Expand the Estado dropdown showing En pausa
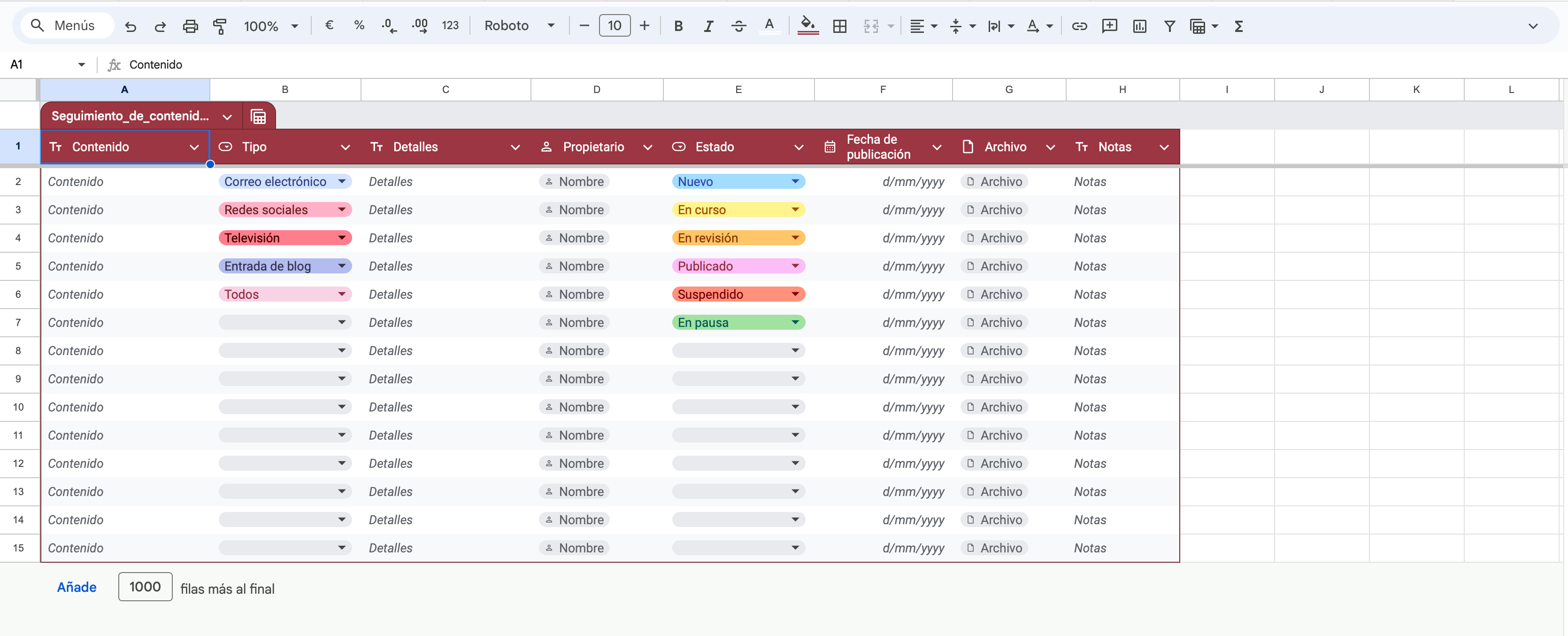 click(795, 322)
